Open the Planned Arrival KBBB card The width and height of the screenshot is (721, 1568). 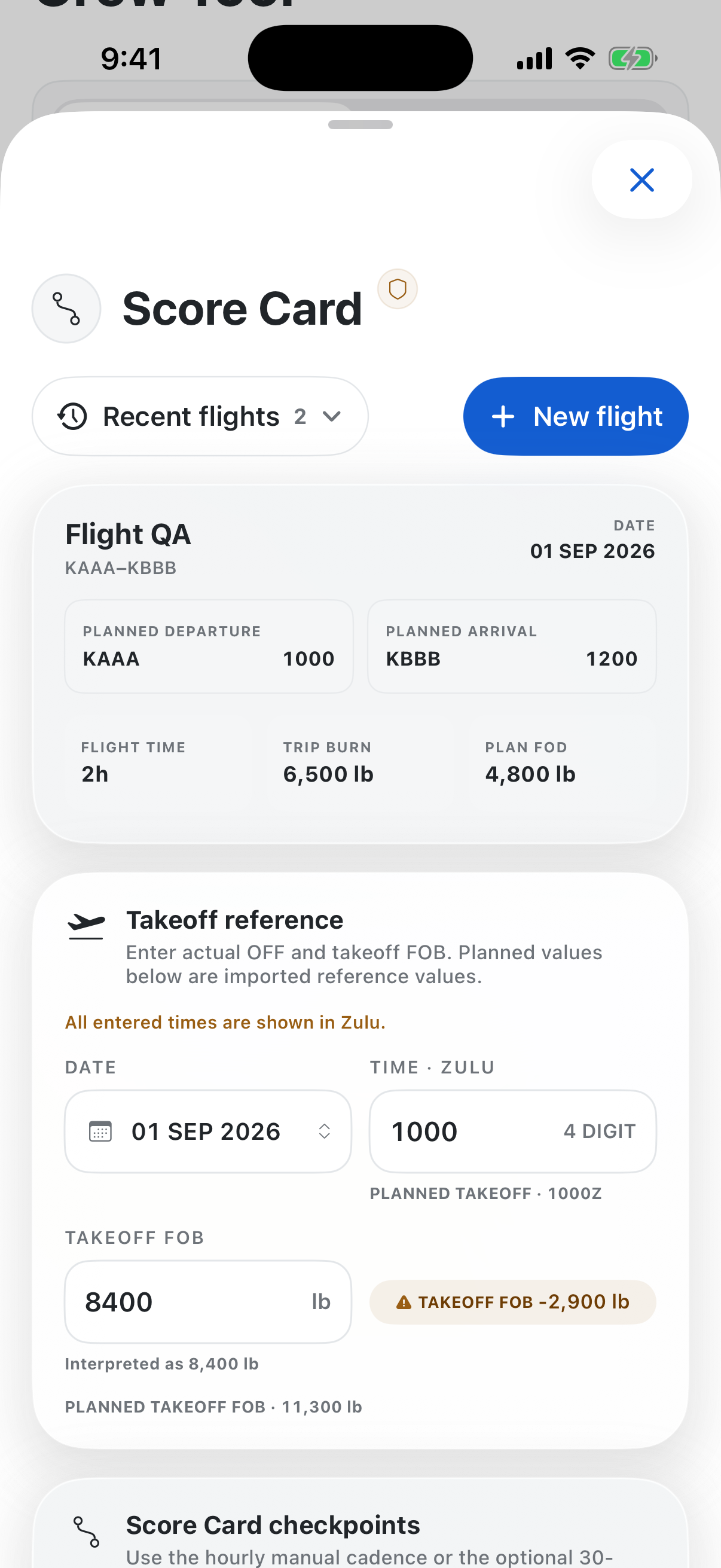tap(512, 646)
